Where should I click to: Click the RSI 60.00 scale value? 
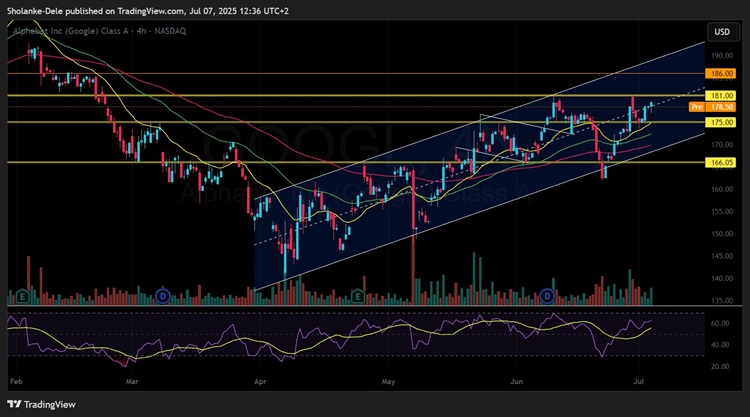(x=720, y=323)
